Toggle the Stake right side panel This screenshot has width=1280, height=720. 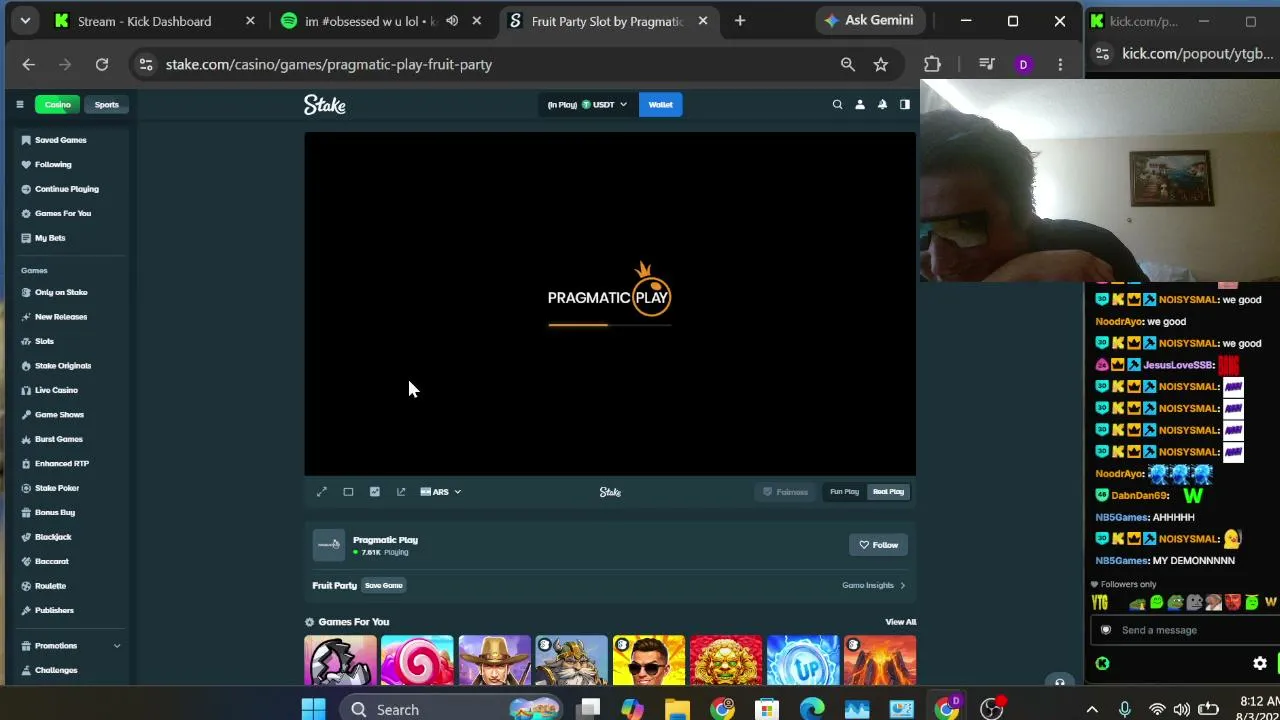click(x=904, y=104)
